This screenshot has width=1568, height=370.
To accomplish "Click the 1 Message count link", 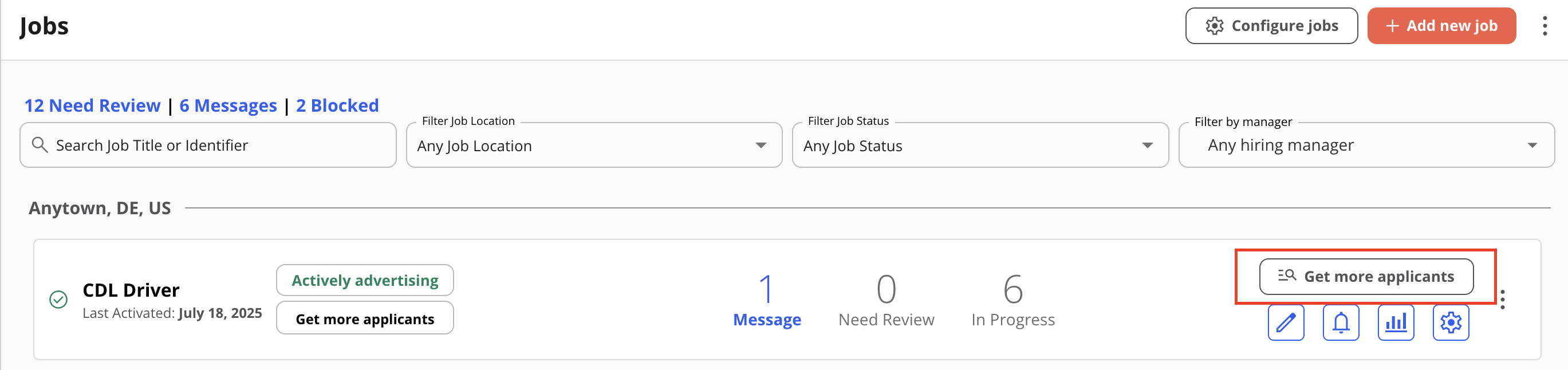I will [x=766, y=301].
